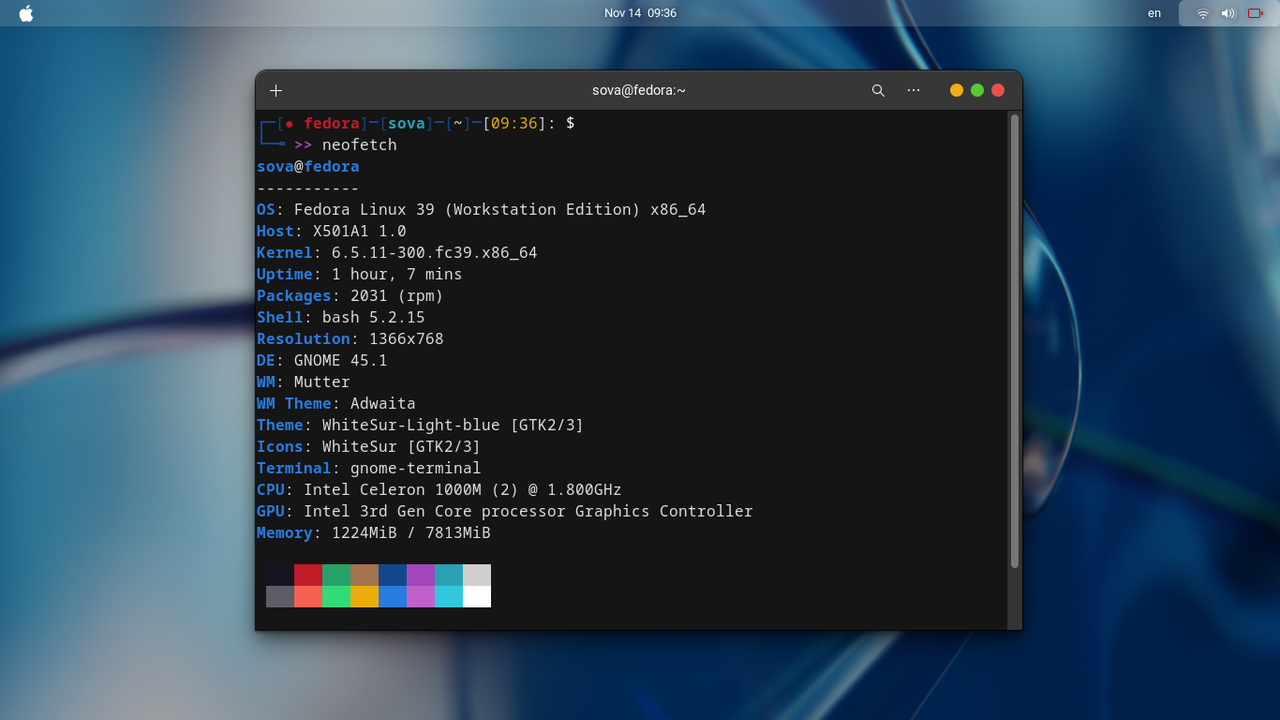Click the pink-violet block in bottom row
The image size is (1280, 720).
point(421,596)
